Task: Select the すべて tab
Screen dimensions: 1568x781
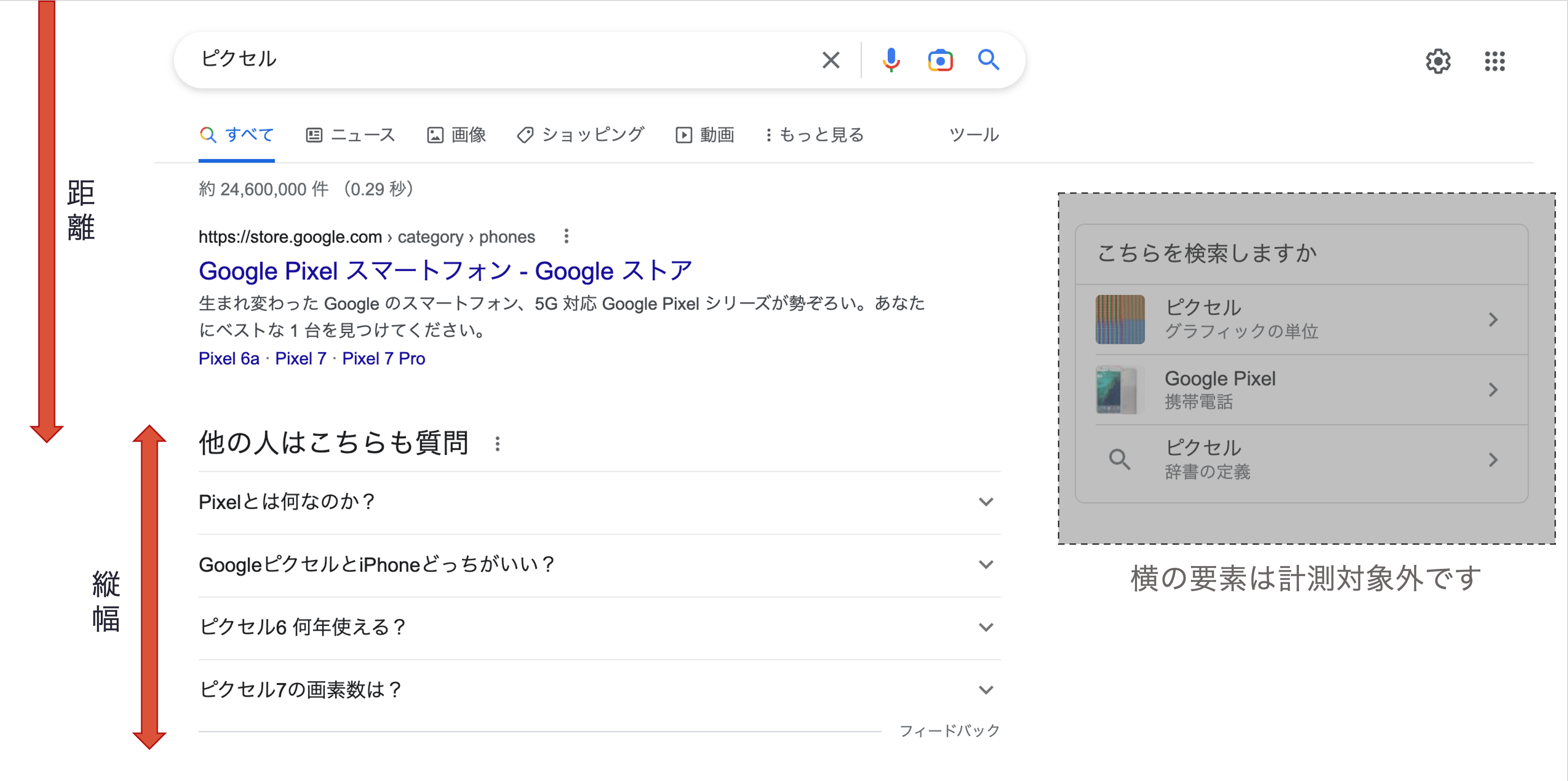Action: tap(237, 135)
